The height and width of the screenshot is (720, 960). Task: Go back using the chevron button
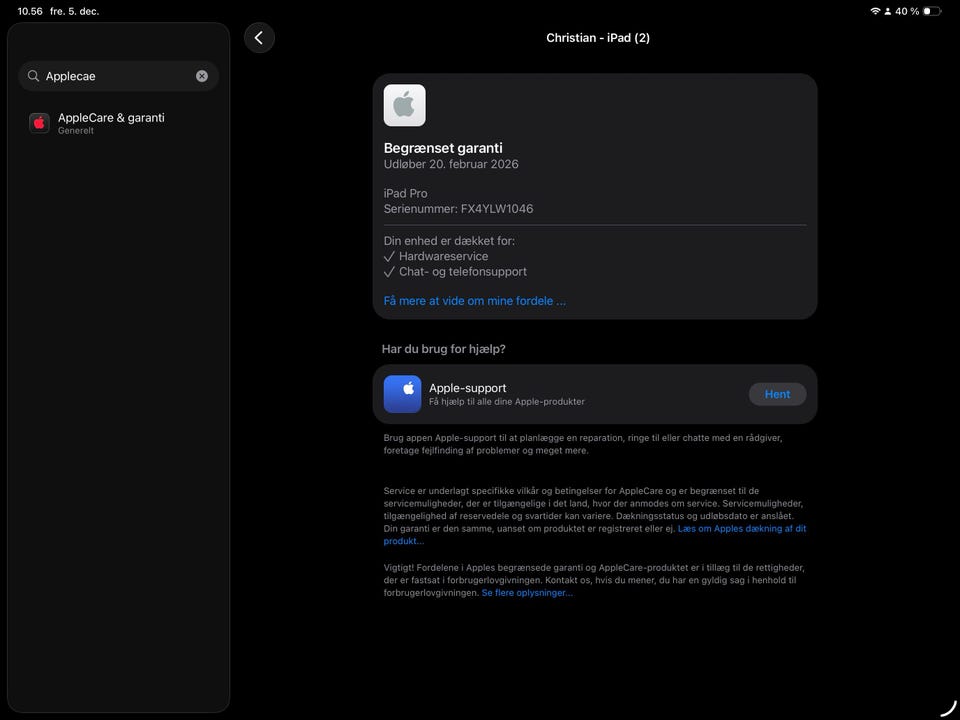coord(259,38)
